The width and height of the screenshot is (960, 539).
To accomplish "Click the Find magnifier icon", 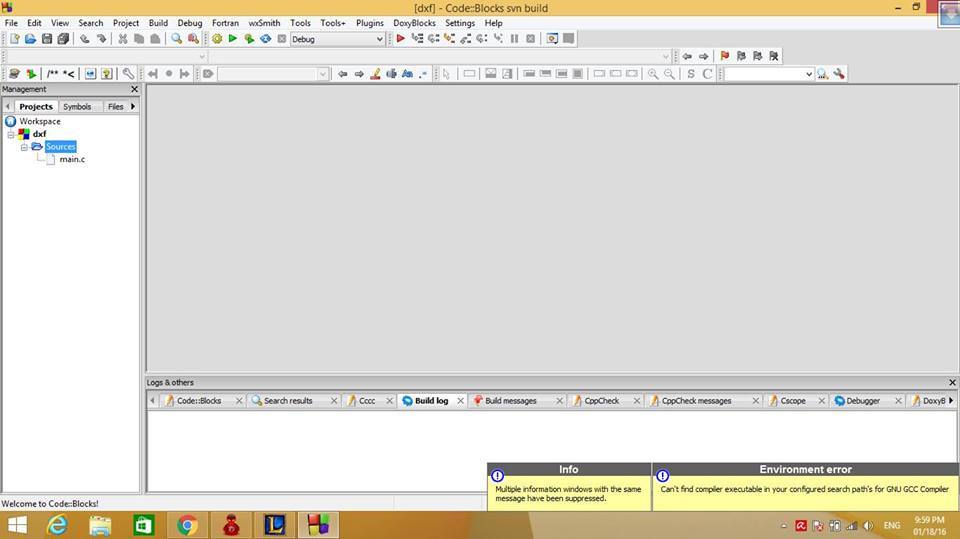I will point(176,39).
